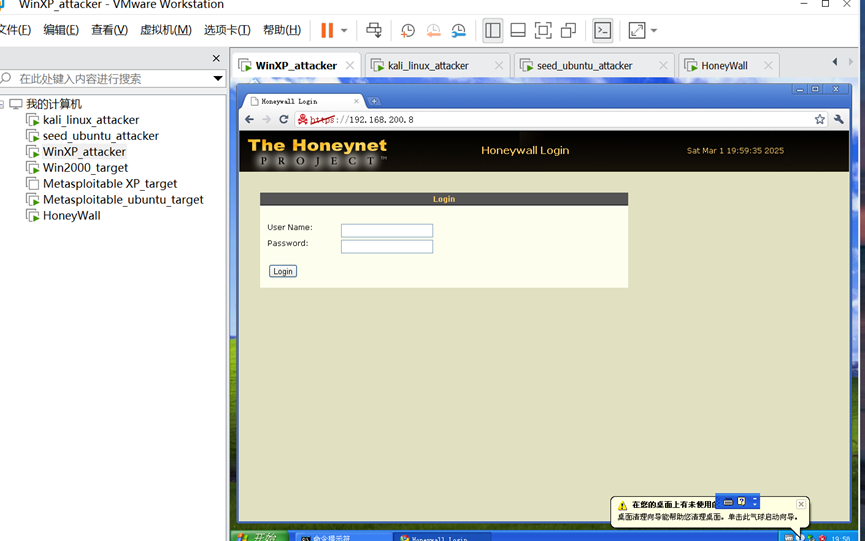The image size is (865, 541).
Task: Close the seed_ubuntu_attacker tab
Action: [x=663, y=65]
